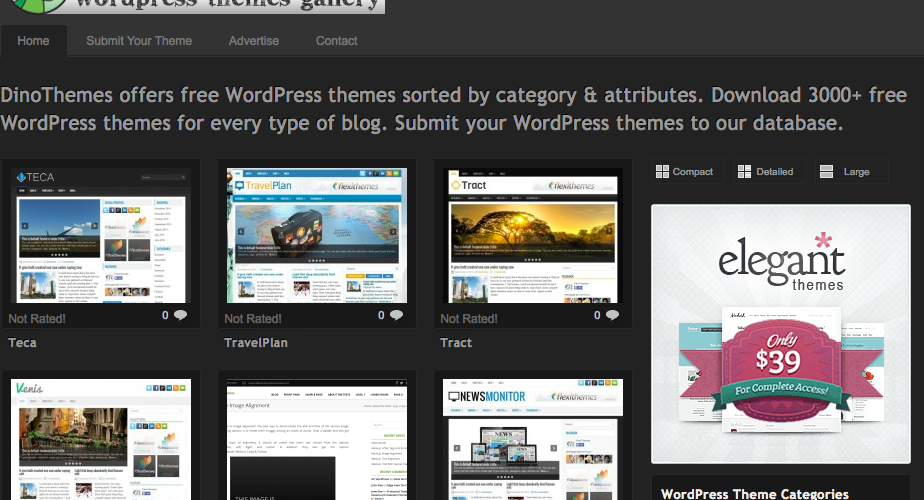This screenshot has width=924, height=500.
Task: Switch to Large view layout
Action: coord(852,172)
